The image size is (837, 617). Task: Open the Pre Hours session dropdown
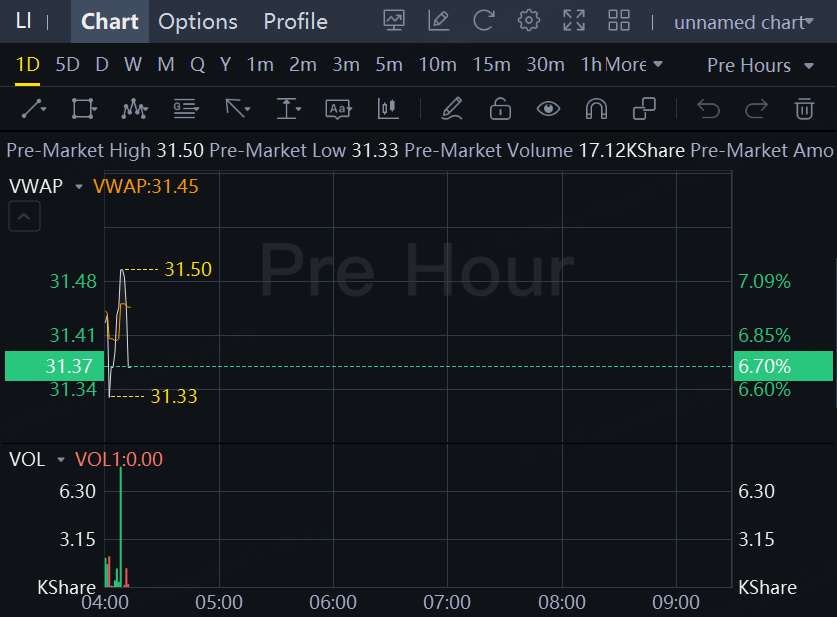coord(761,65)
